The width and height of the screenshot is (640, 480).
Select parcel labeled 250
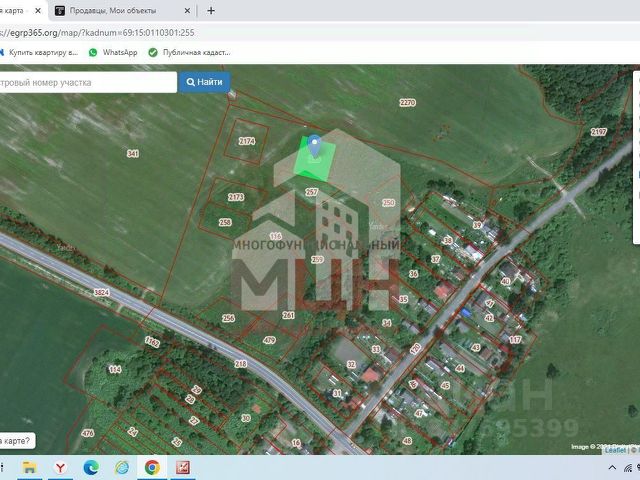click(388, 202)
